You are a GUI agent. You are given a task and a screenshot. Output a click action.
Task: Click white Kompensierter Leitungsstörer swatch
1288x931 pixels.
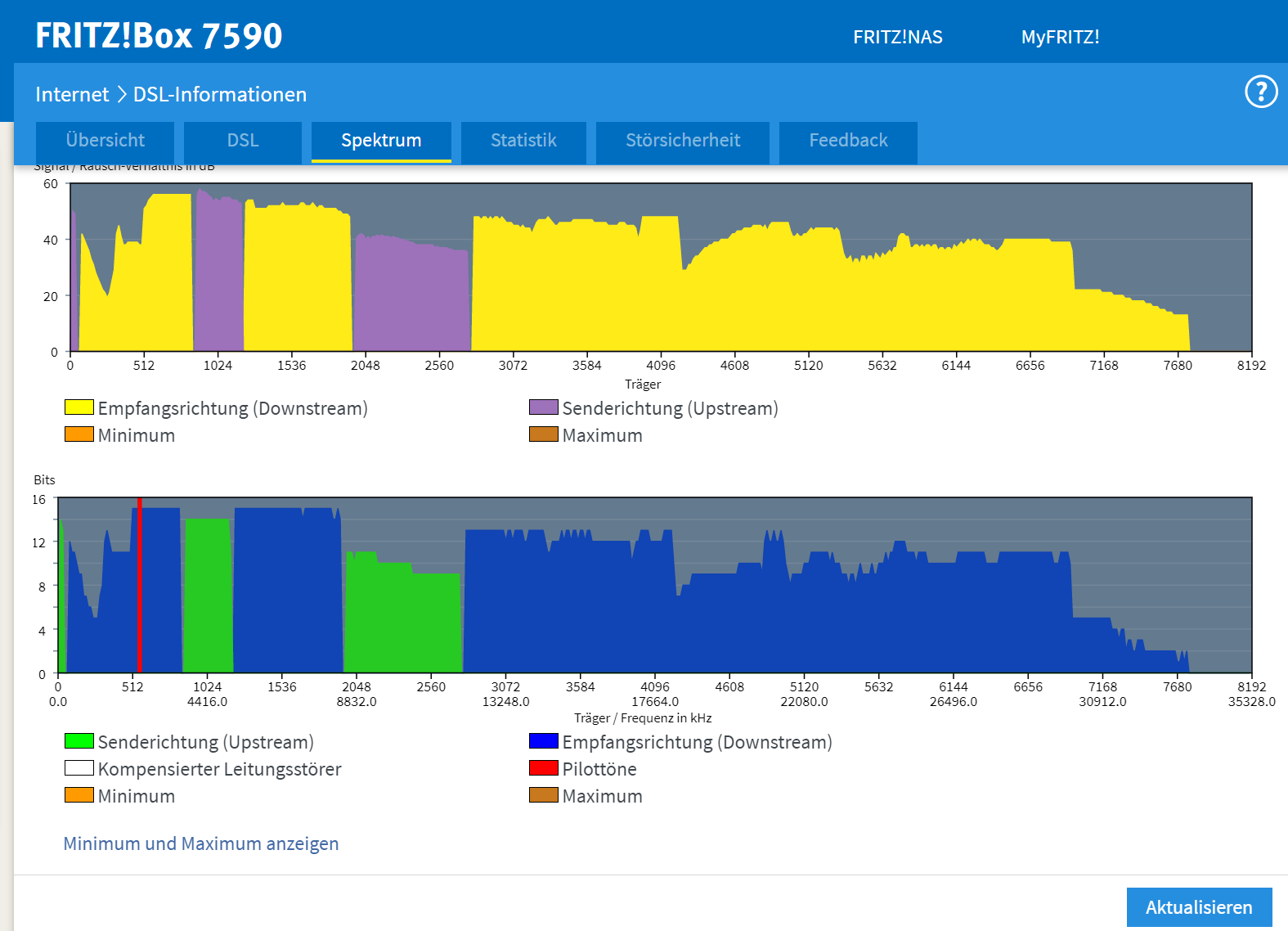click(79, 768)
